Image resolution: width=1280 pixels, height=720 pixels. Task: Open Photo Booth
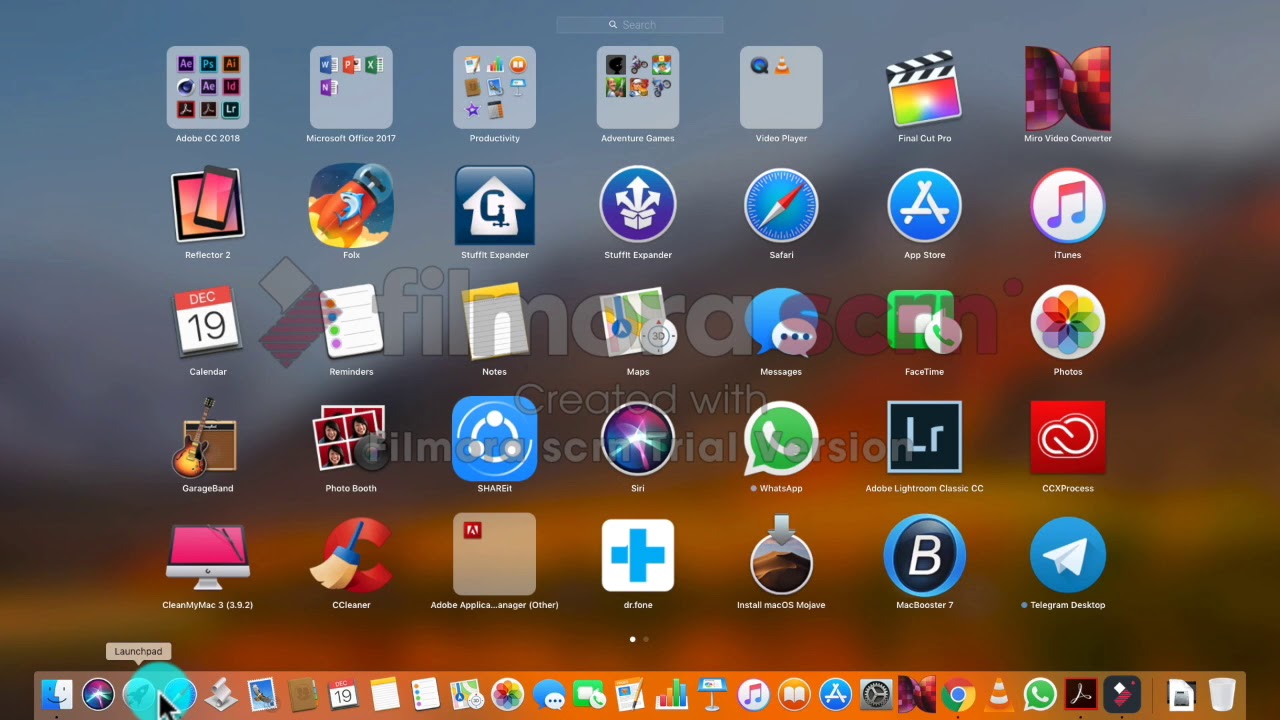[351, 439]
